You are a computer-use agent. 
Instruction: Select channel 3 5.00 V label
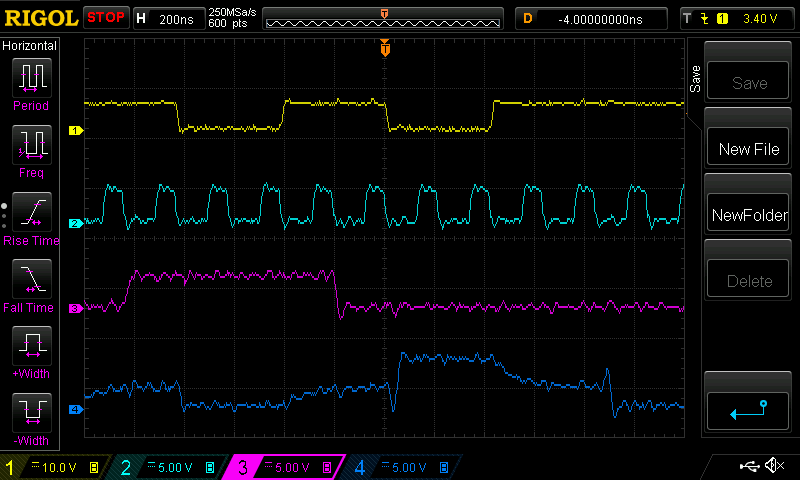coord(292,467)
